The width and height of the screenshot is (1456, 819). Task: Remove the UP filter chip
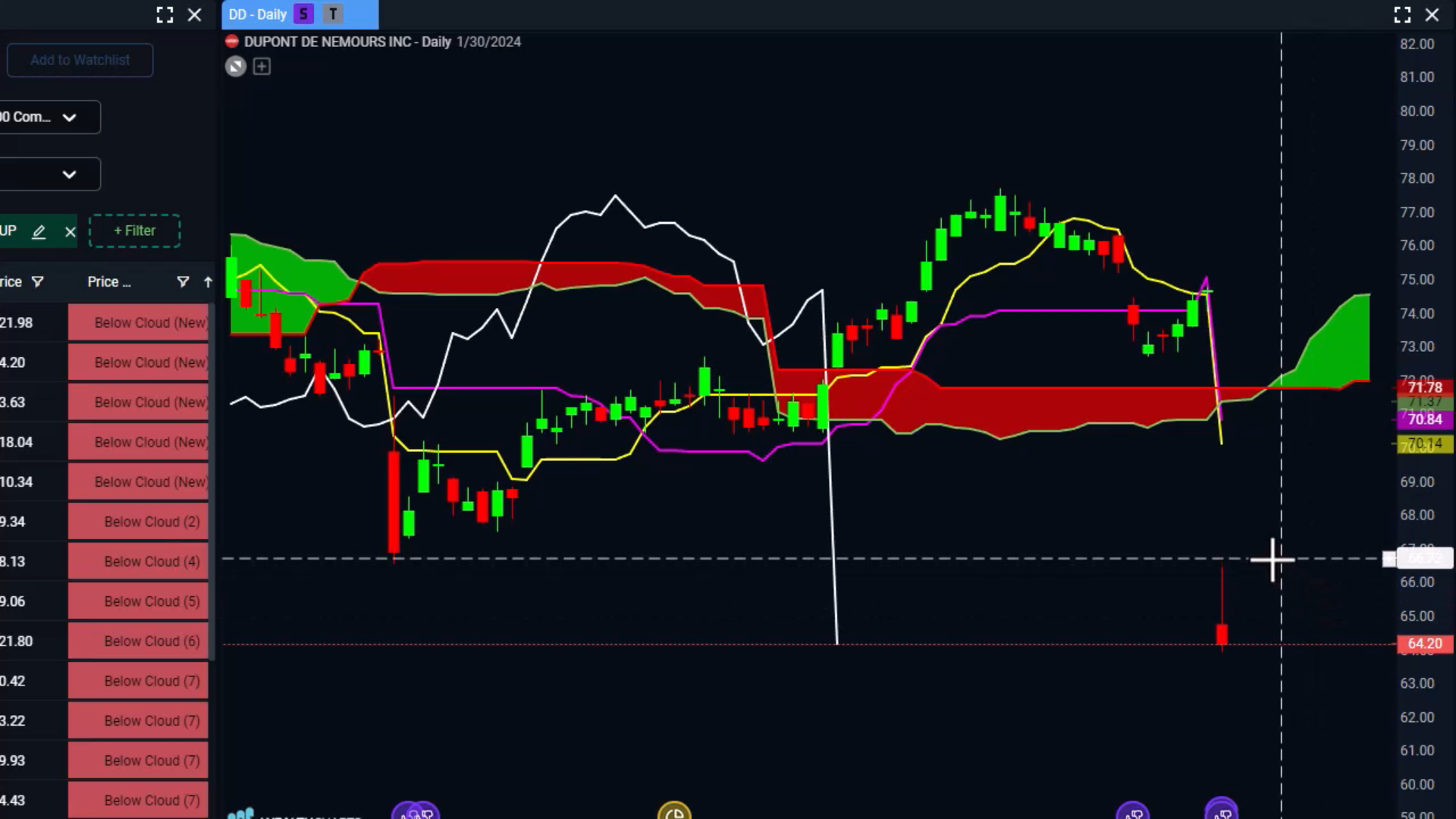click(x=71, y=231)
